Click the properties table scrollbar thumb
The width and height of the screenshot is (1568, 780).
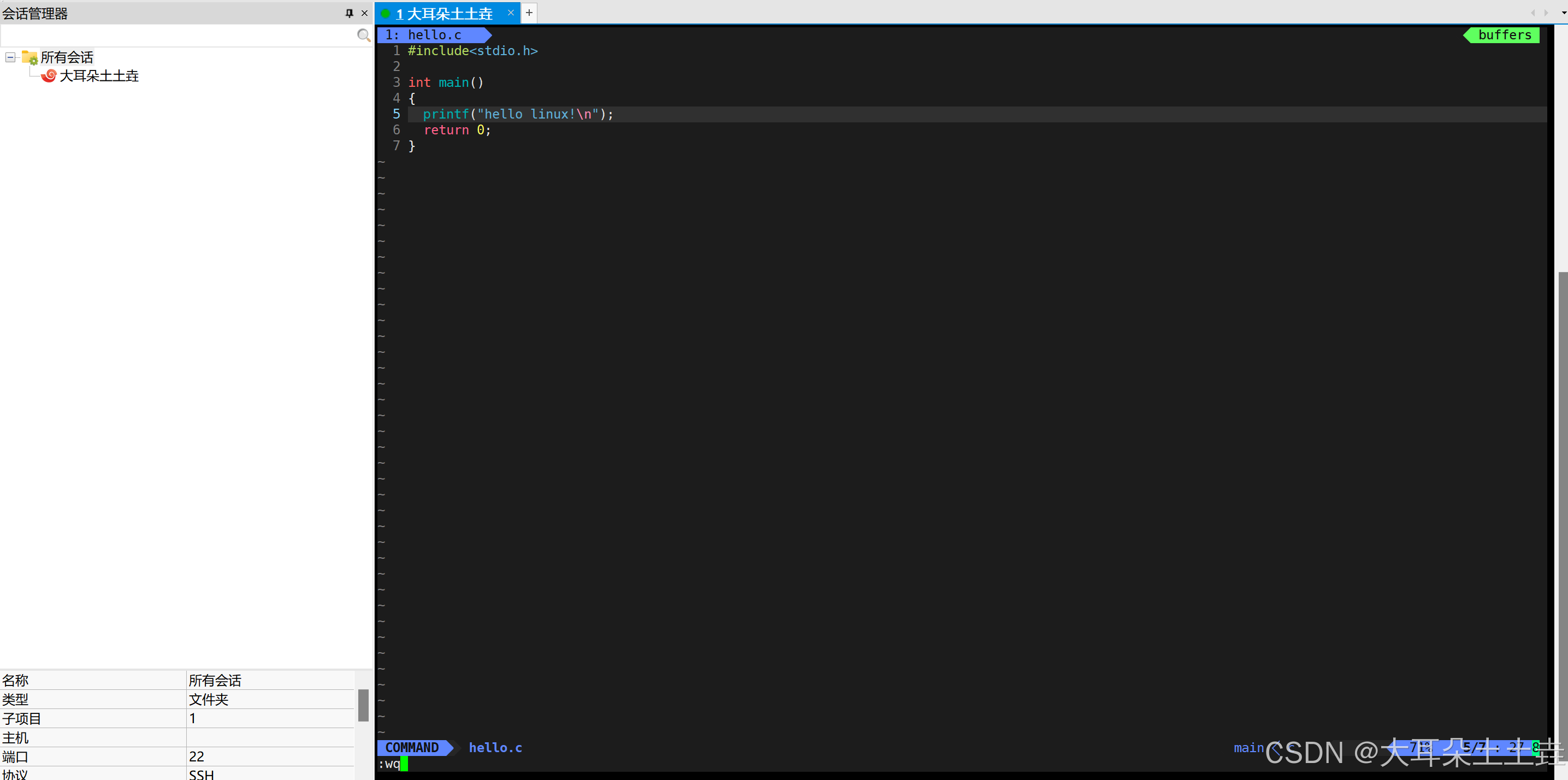coord(363,705)
